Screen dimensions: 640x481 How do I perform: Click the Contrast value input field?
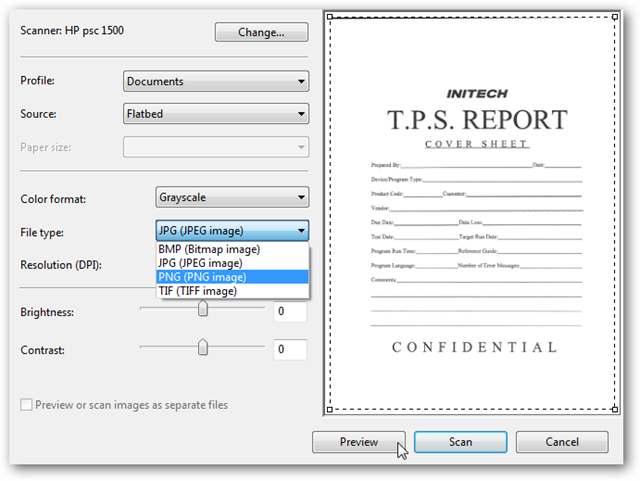point(290,350)
